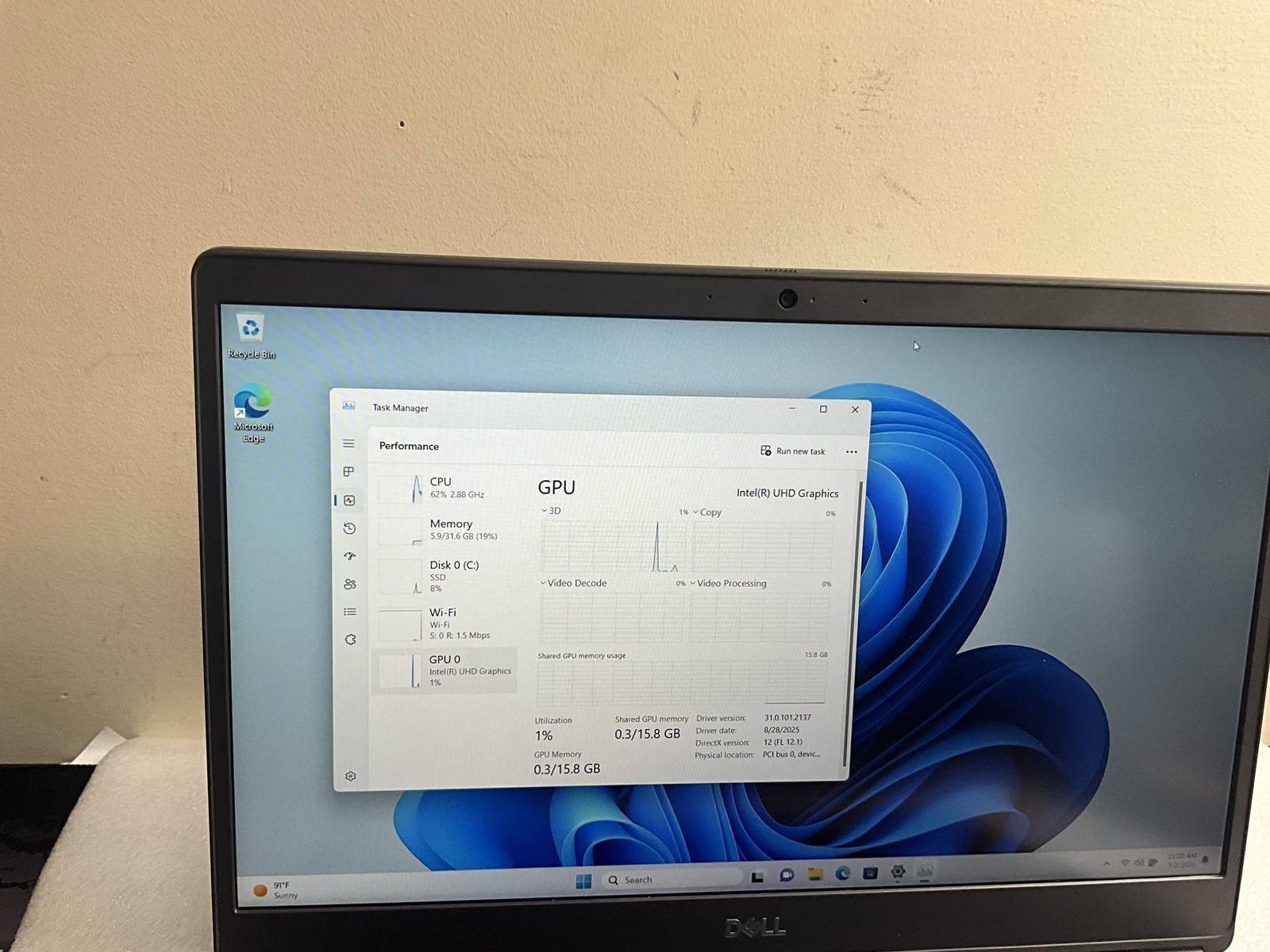Open File Explorer from the taskbar
Viewport: 1270px width, 952px height.
pos(815,874)
